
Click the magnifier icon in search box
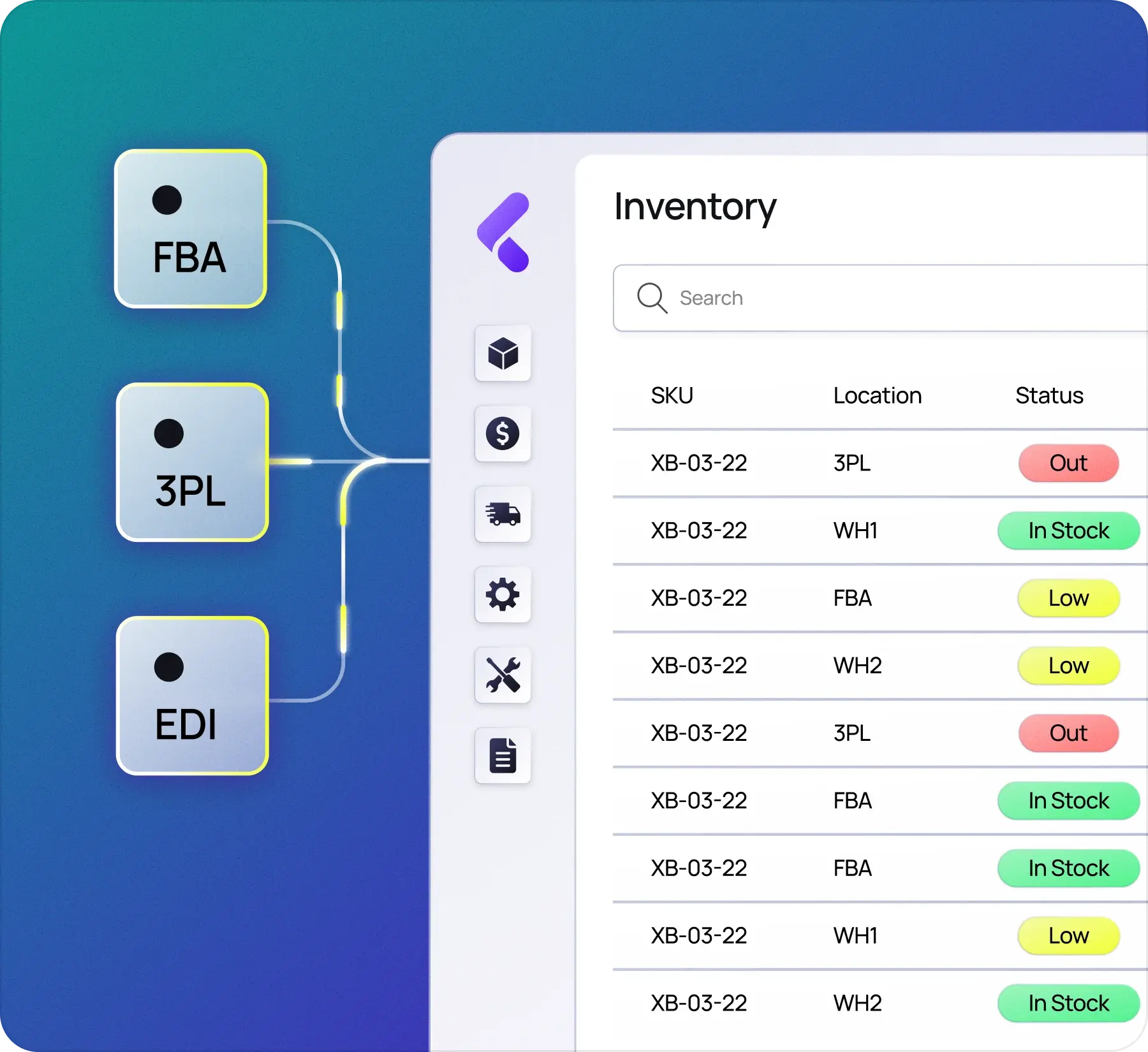point(652,298)
